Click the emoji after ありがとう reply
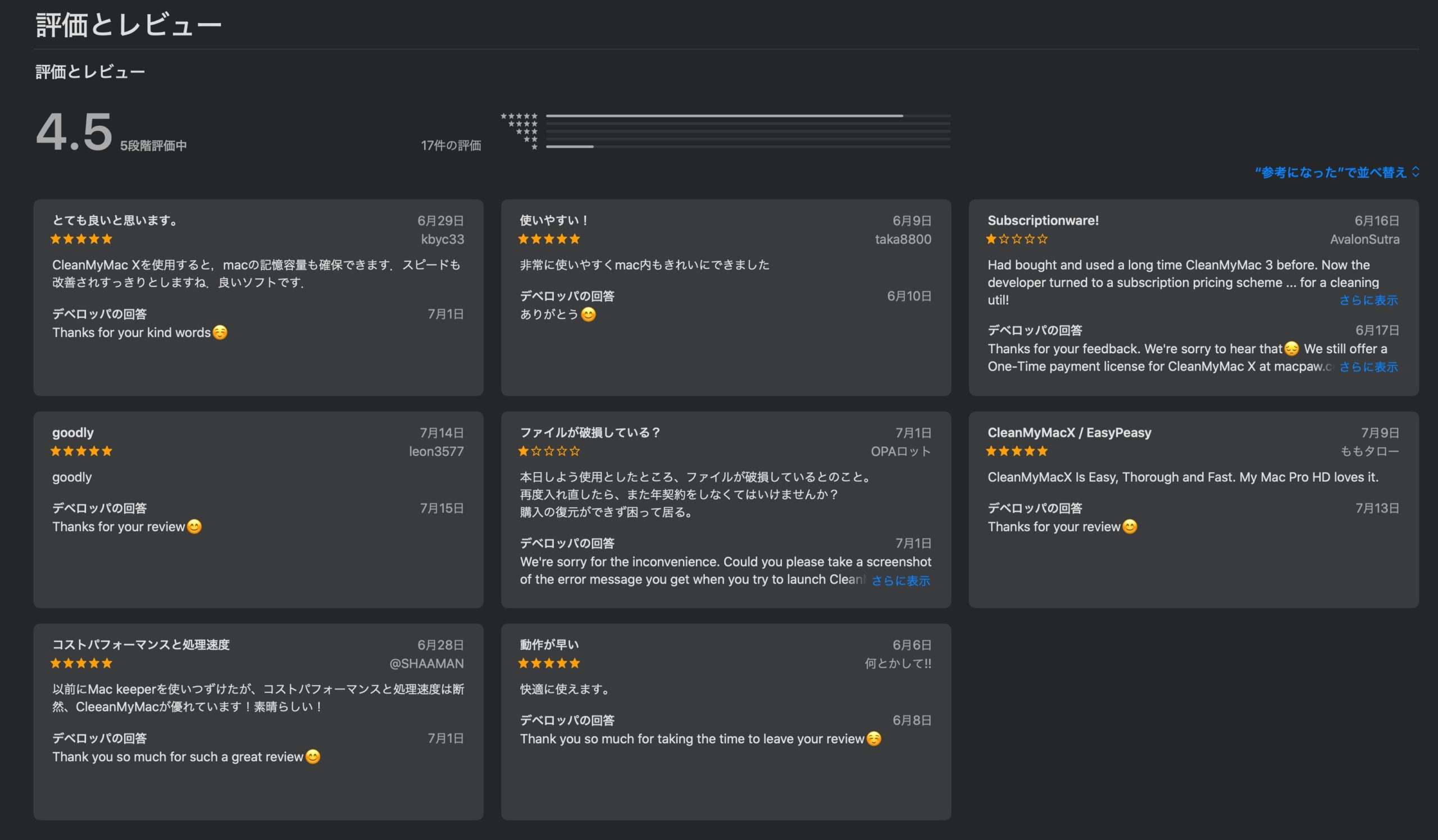Image resolution: width=1438 pixels, height=840 pixels. [x=588, y=314]
